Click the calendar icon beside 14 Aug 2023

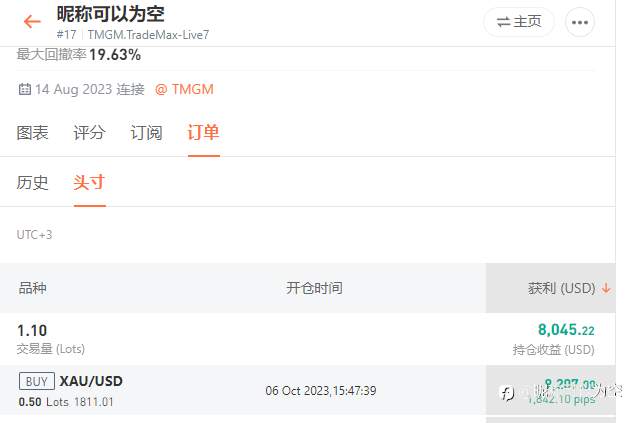[25, 89]
